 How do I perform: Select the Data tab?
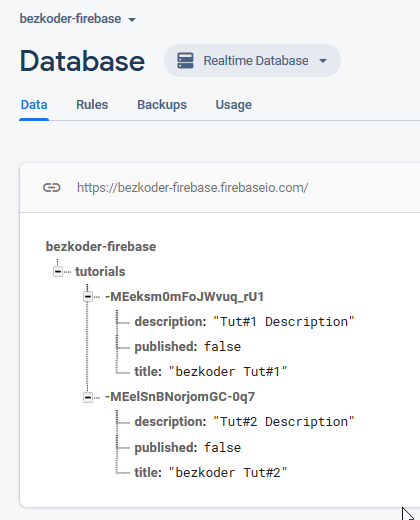tap(34, 105)
